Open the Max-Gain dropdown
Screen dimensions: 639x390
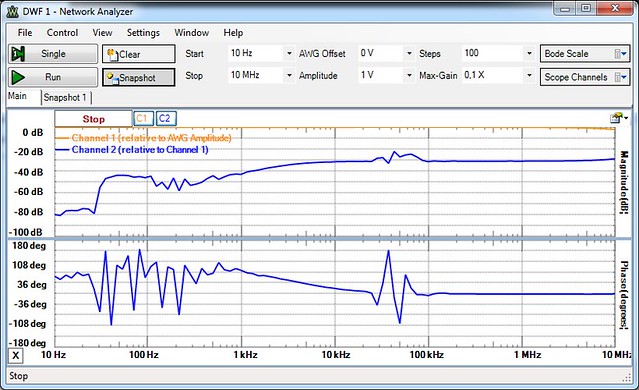(529, 75)
